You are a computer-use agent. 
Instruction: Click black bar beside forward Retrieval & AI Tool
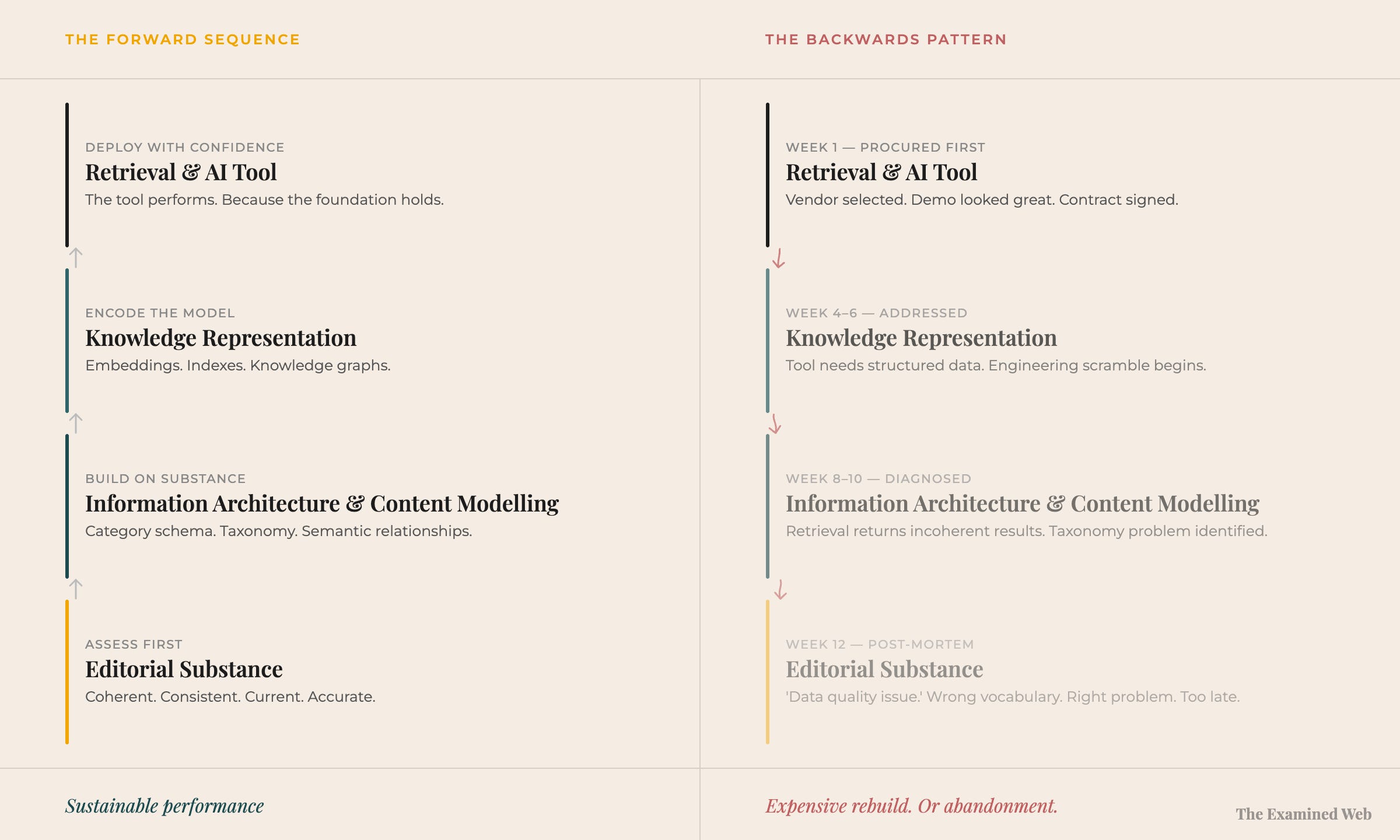(67, 175)
